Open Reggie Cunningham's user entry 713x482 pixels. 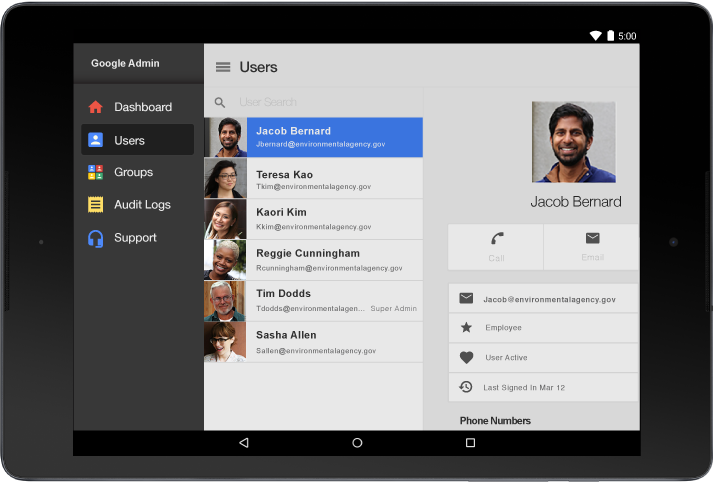pos(313,260)
